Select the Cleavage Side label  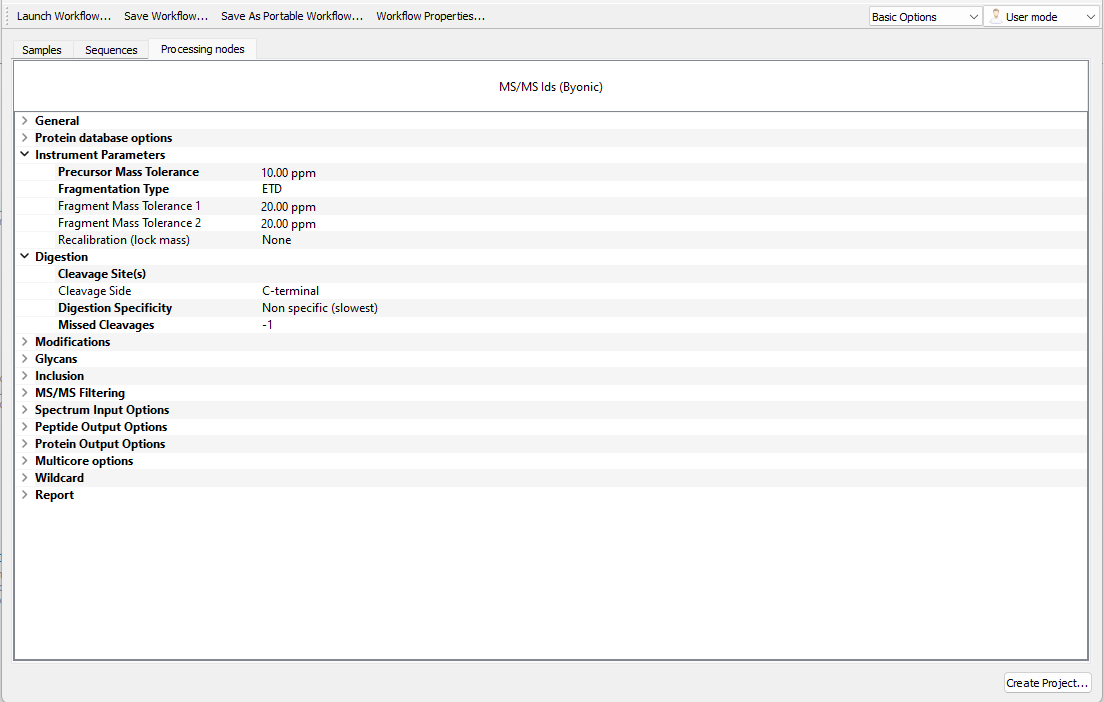click(x=94, y=291)
